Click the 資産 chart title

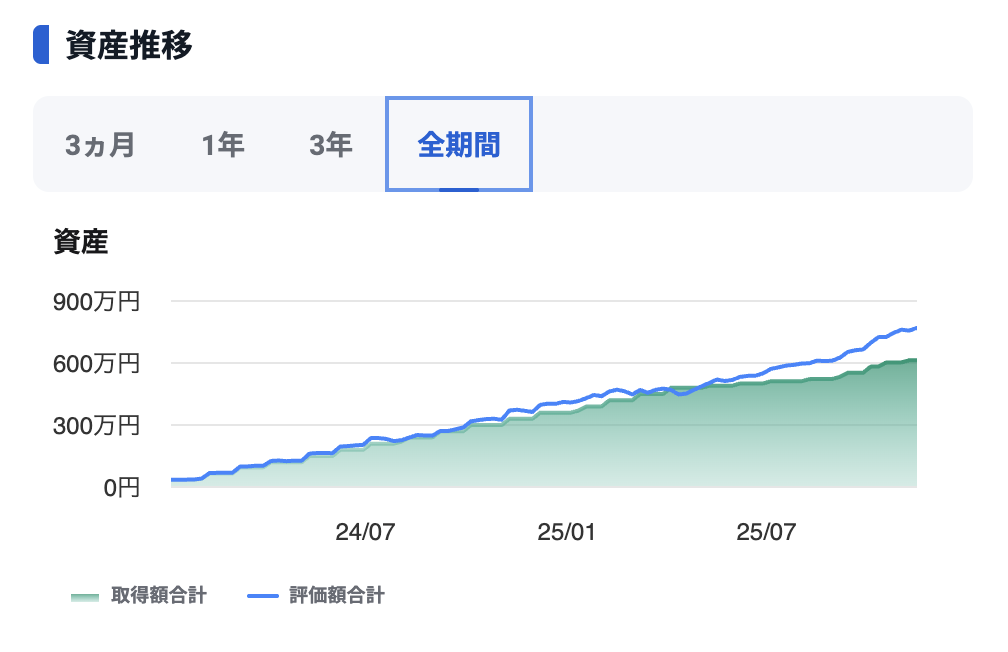[x=80, y=241]
